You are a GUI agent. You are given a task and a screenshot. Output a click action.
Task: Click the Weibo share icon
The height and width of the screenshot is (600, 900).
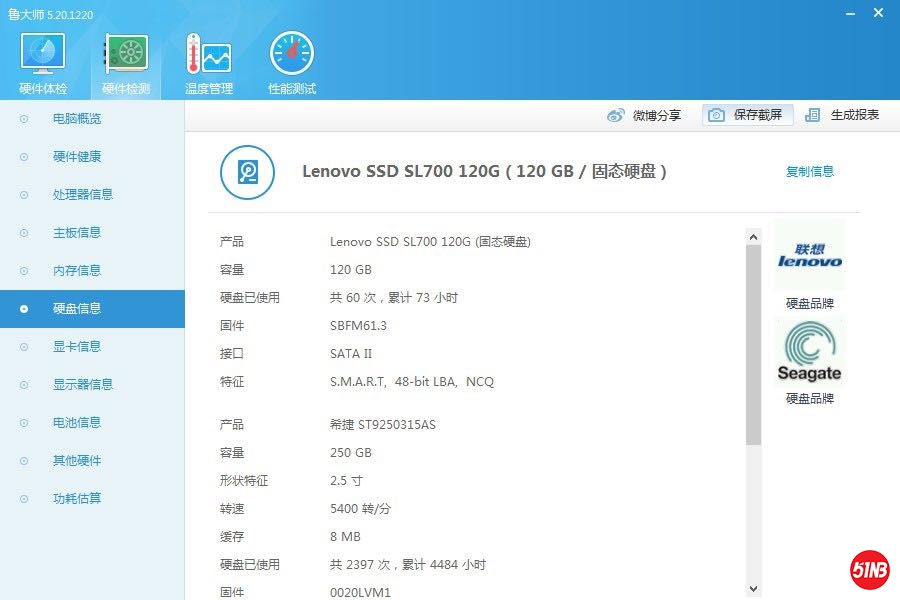coord(615,115)
